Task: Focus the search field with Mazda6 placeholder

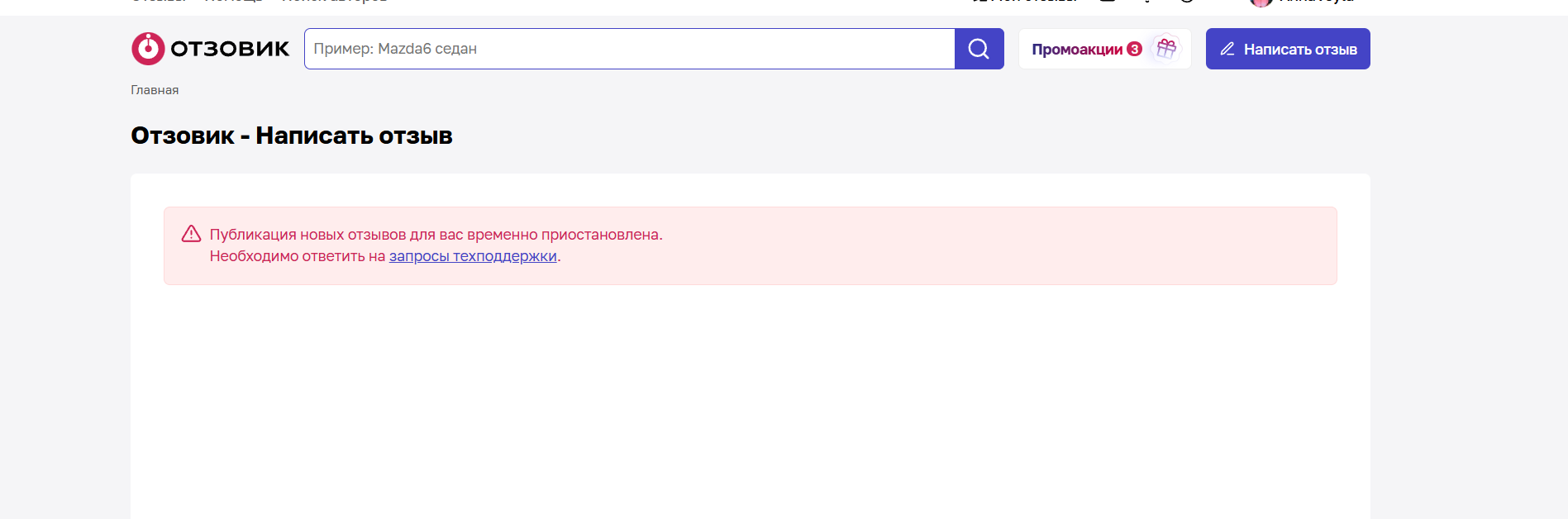Action: [629, 49]
